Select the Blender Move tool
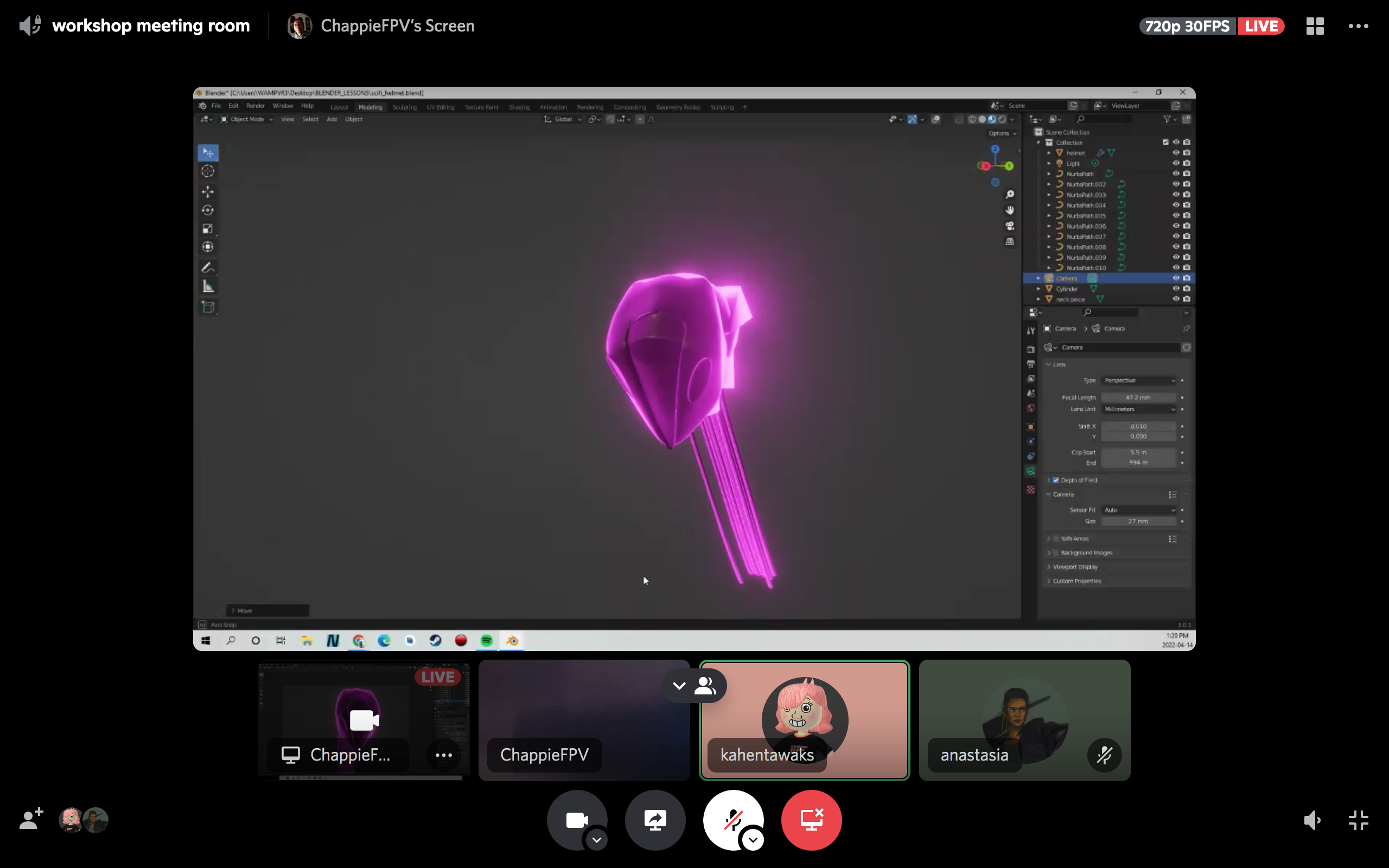 (x=208, y=191)
